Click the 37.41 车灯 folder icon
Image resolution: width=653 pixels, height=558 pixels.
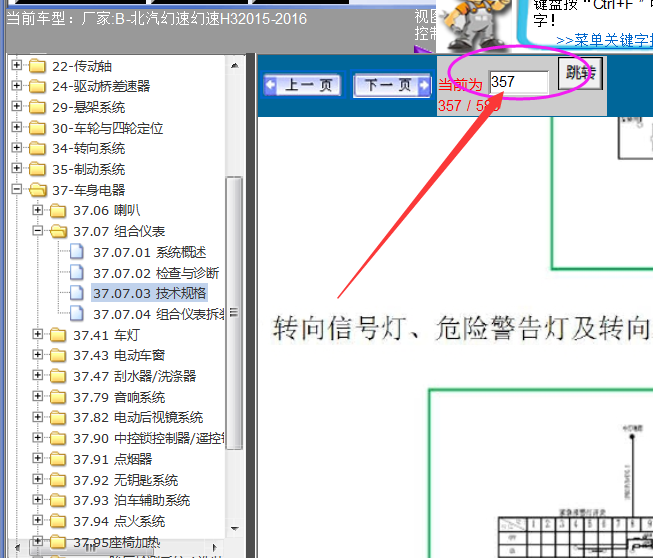(58, 335)
